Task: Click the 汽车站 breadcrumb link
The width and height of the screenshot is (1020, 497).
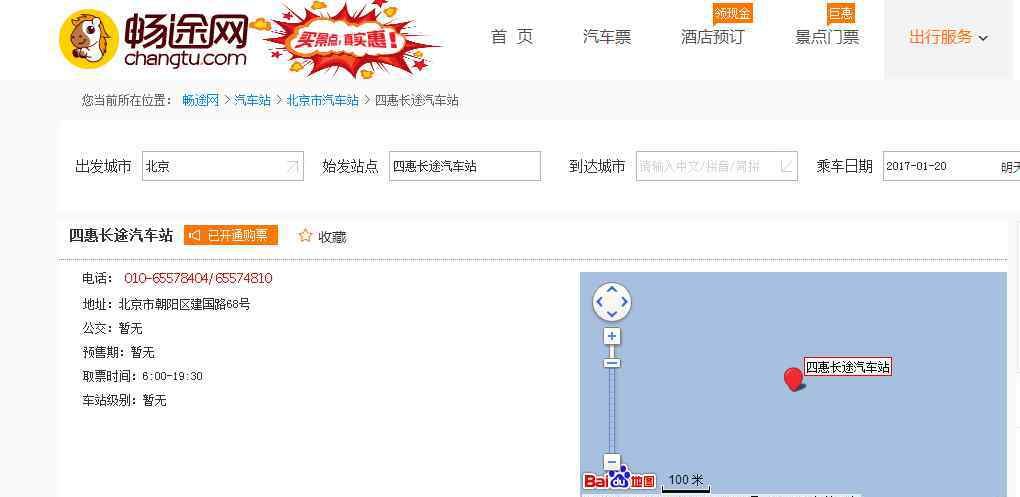Action: (x=252, y=100)
